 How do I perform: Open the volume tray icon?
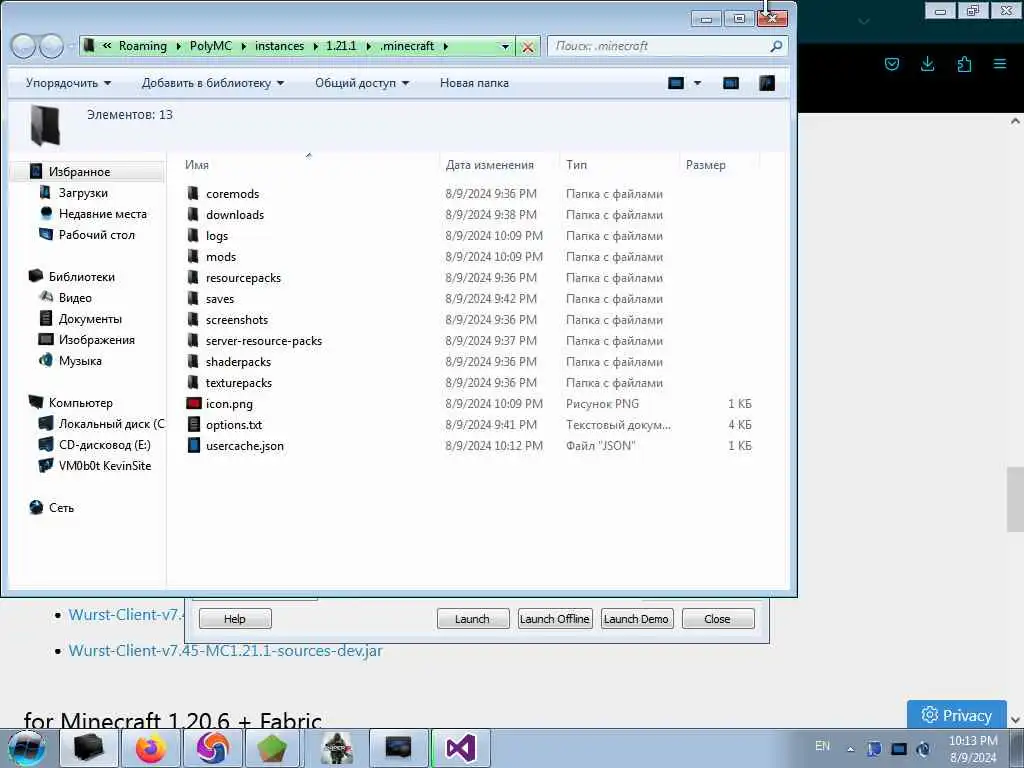[x=923, y=748]
